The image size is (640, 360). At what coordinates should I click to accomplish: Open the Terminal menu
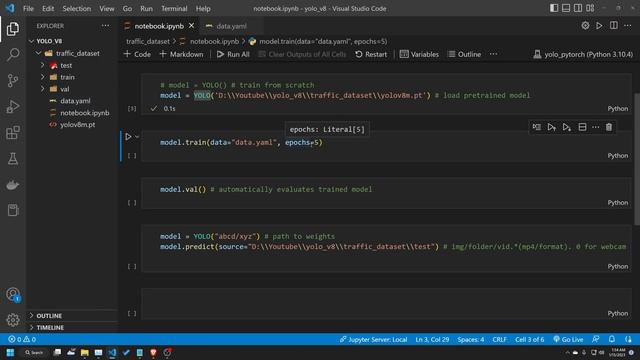click(174, 8)
